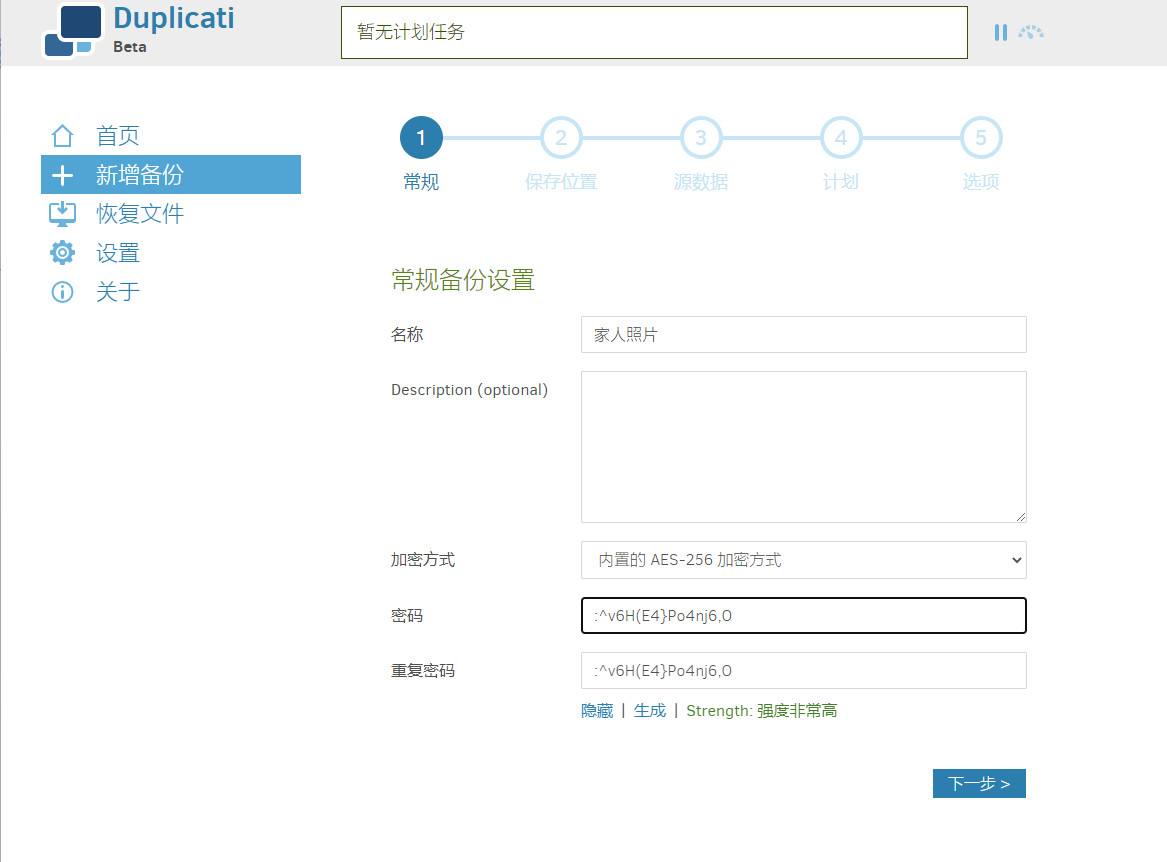Go to step 2 保存位置
This screenshot has width=1167, height=862.
560,139
